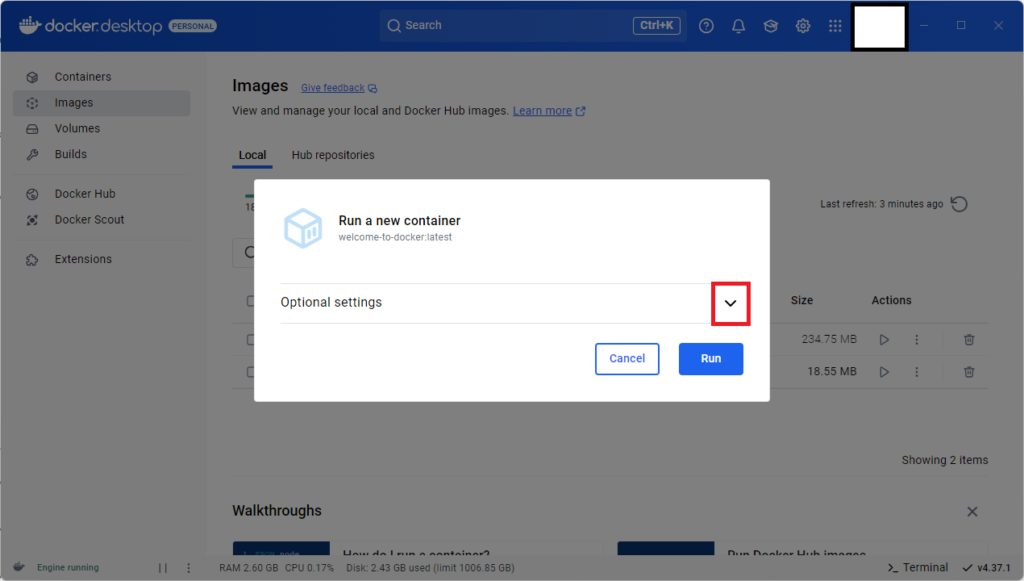Click the welcome-to-docker:latest image name

click(x=395, y=238)
